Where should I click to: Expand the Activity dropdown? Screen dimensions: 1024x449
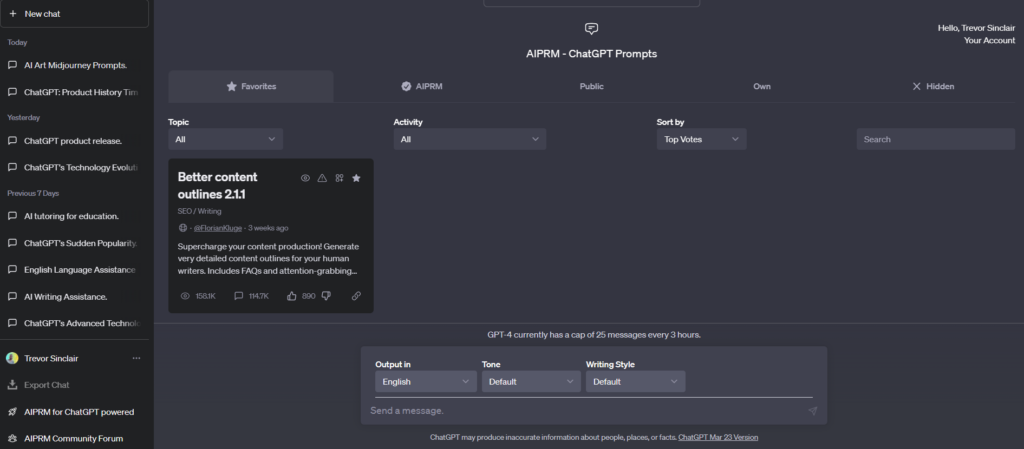click(x=469, y=140)
